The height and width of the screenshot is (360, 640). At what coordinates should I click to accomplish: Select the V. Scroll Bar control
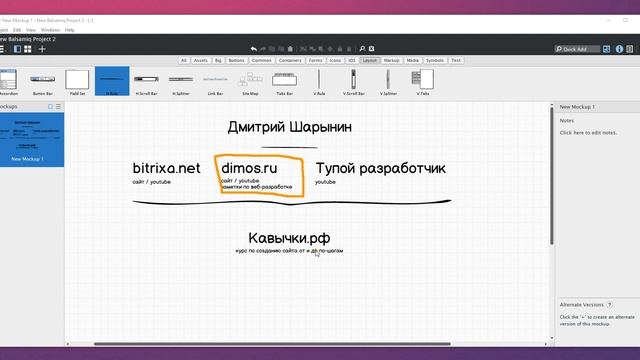tap(353, 82)
